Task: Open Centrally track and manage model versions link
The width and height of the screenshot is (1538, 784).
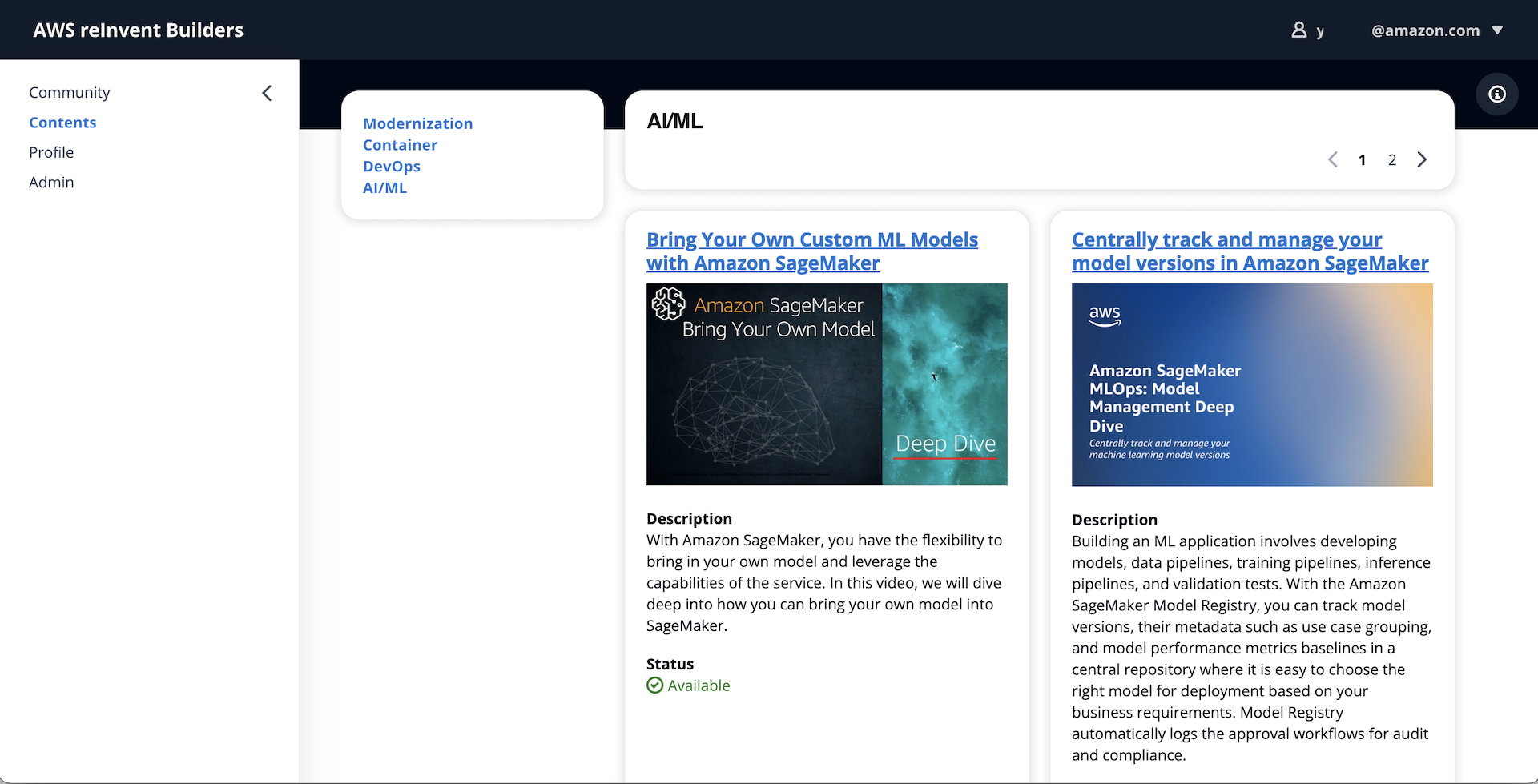Action: pos(1250,251)
